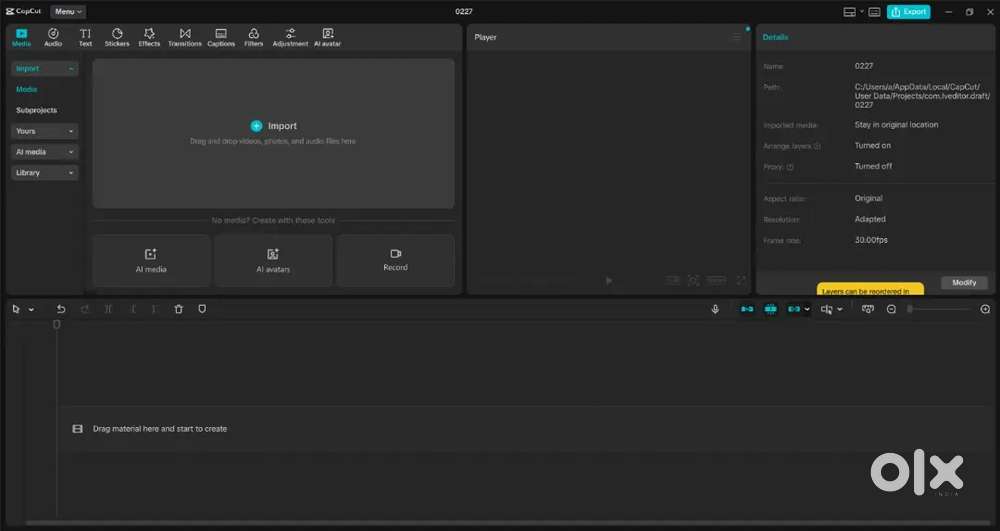This screenshot has width=1000, height=531.
Task: Expand the AI media sidebar dropdown
Action: 44,152
